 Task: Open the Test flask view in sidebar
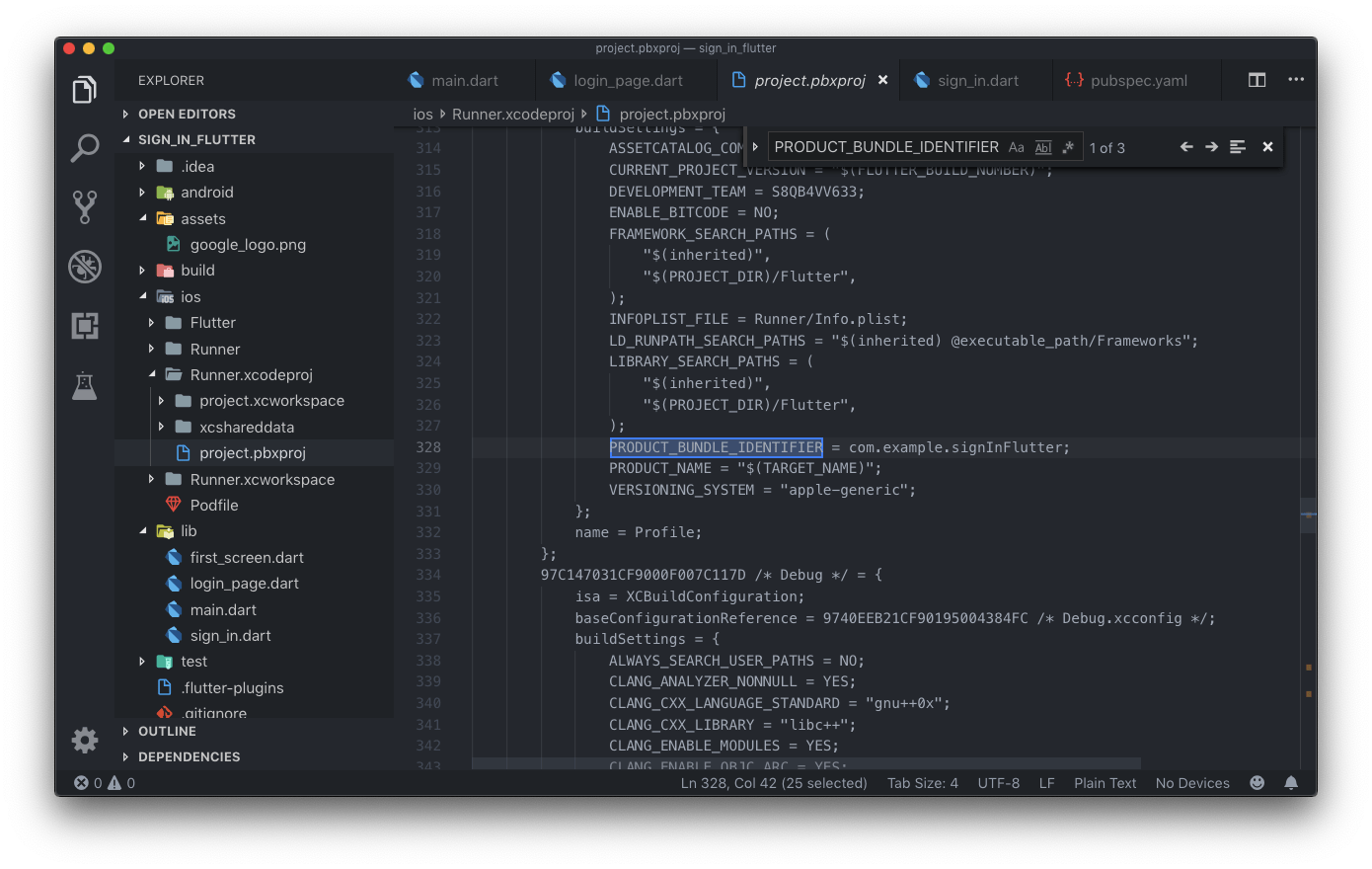coord(84,385)
